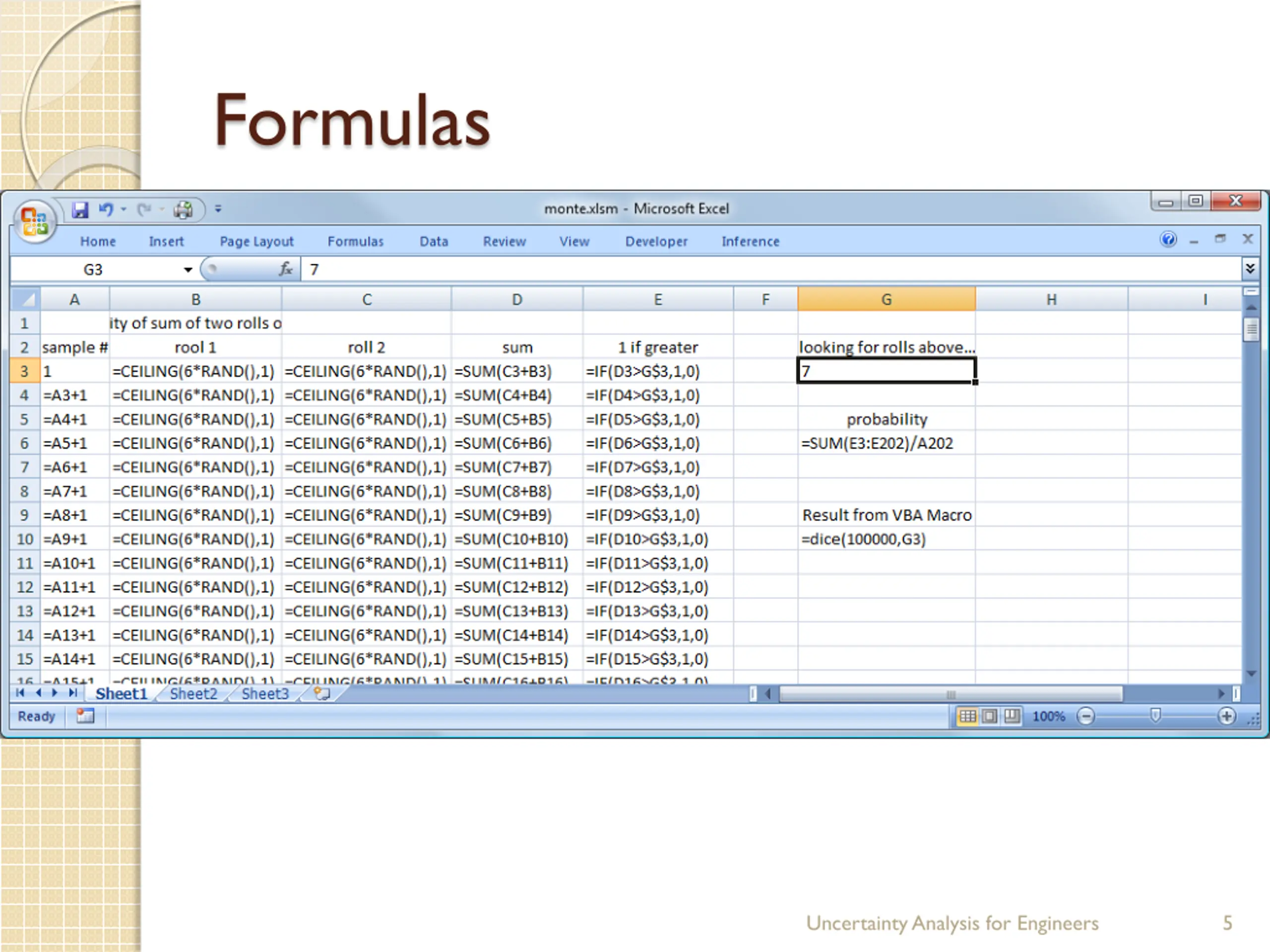Switch to Page Layout view button
This screenshot has width=1270, height=952.
pos(989,716)
